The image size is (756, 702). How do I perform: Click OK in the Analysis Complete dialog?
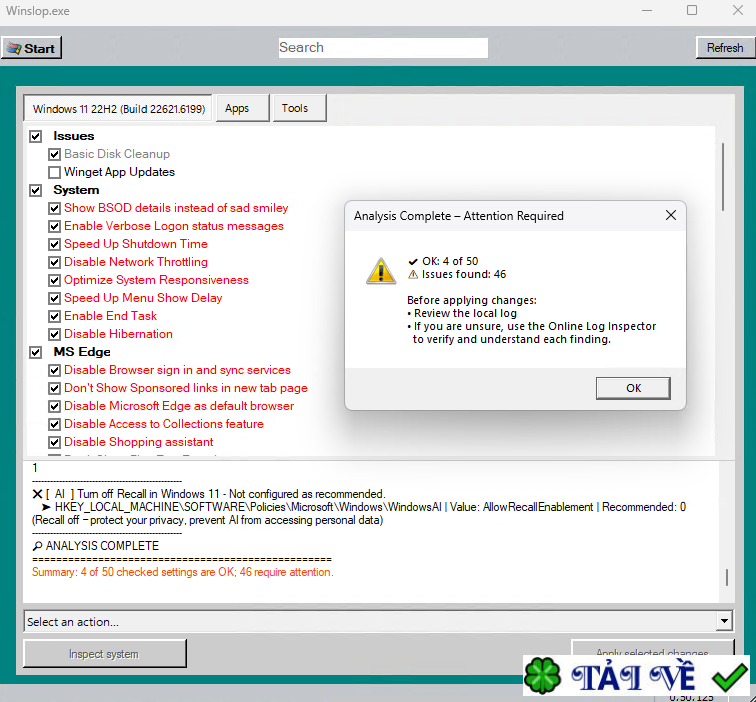(633, 388)
